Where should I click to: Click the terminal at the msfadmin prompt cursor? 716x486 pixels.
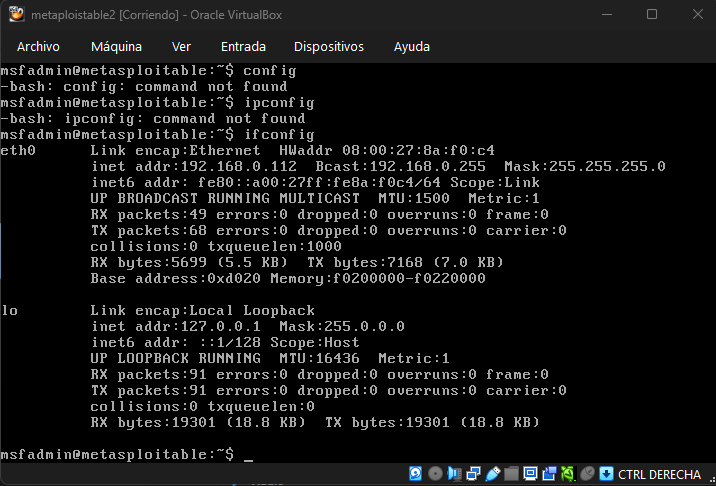click(249, 455)
